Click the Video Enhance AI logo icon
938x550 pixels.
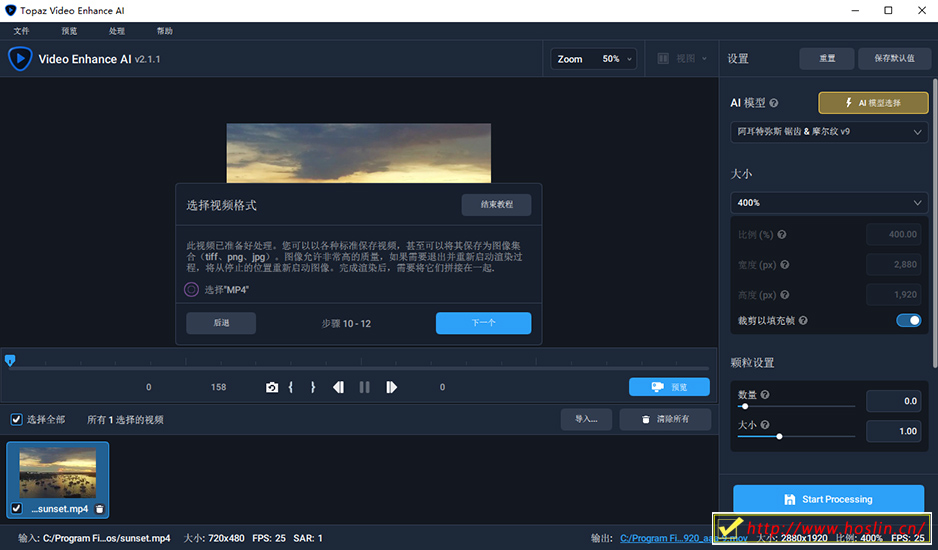(x=20, y=59)
